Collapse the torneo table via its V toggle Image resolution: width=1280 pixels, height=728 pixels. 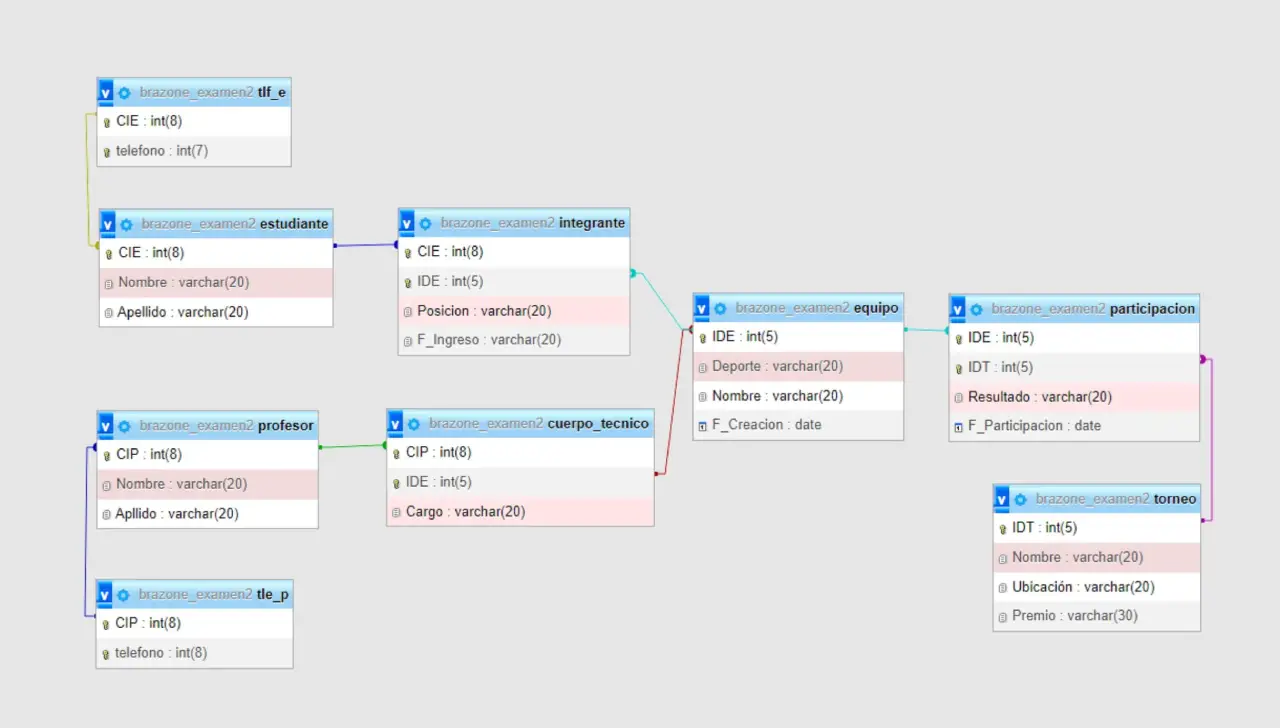click(x=1002, y=499)
